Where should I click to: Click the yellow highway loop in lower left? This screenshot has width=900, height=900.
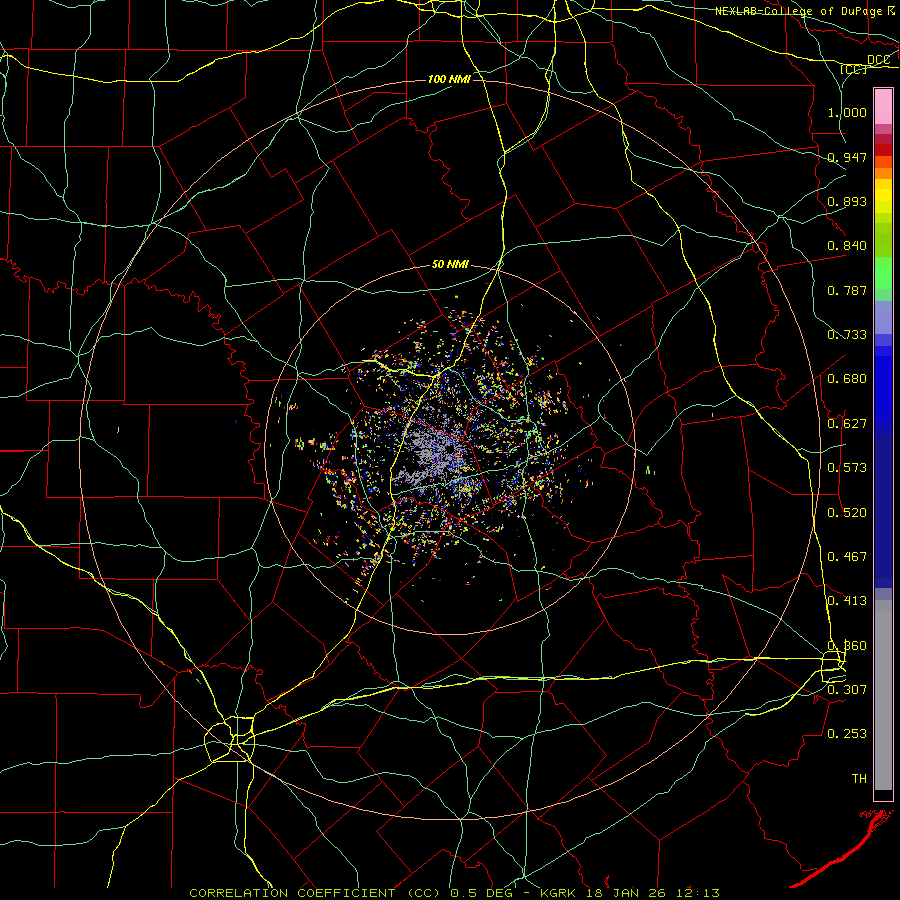230,739
